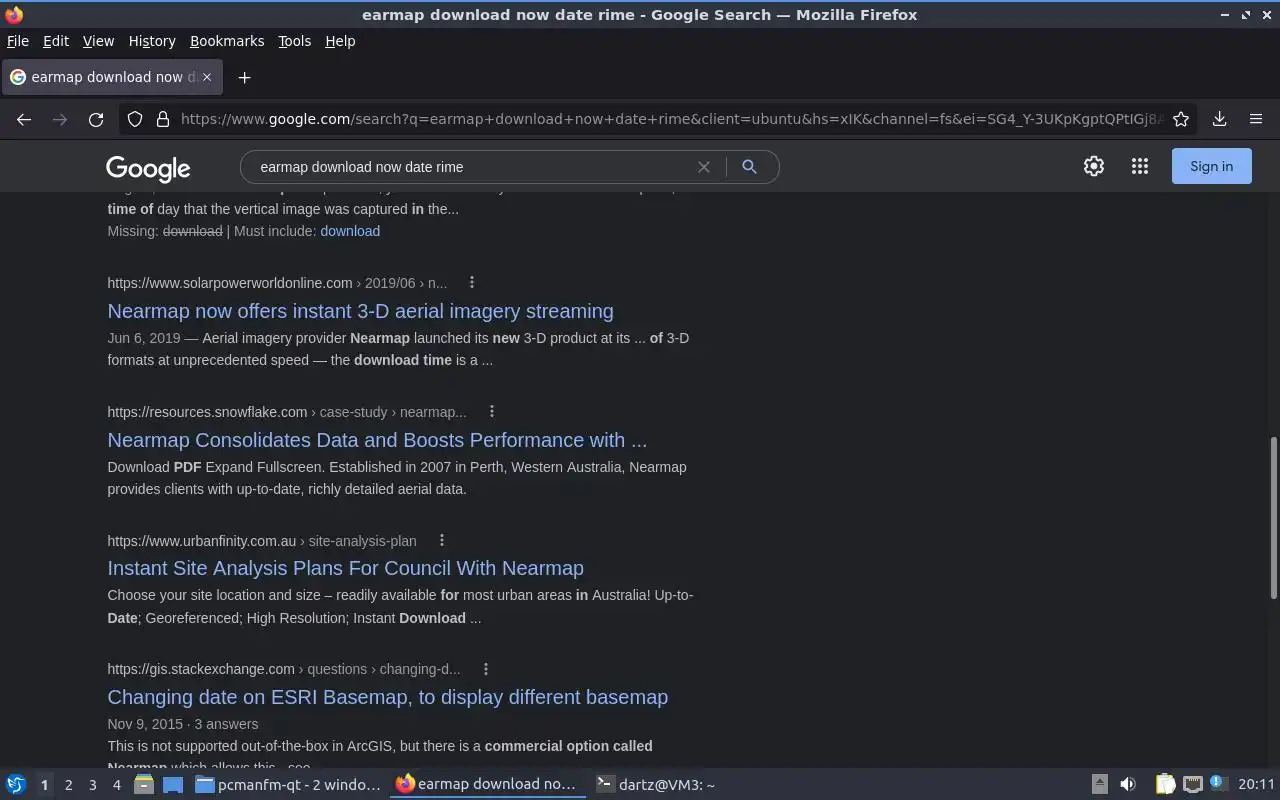Open options for the gis.stackexchange.com result
Image resolution: width=1280 pixels, height=800 pixels.
pyautogui.click(x=485, y=669)
